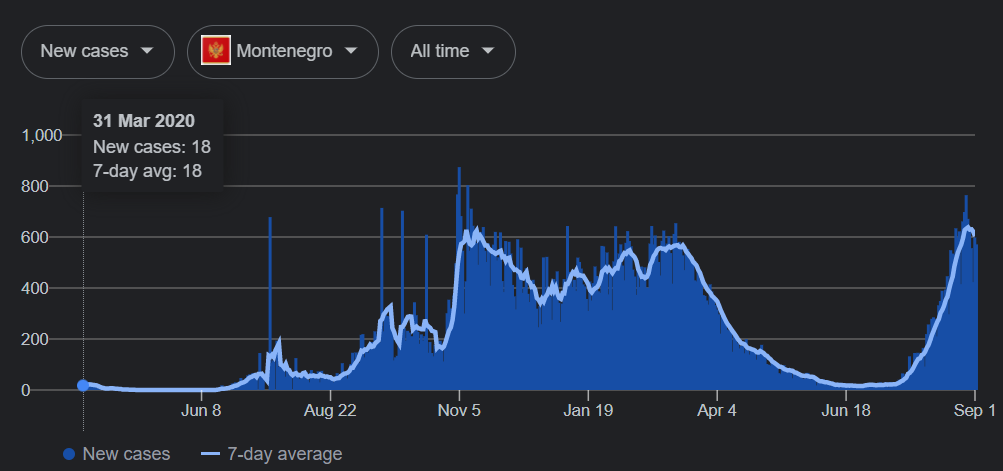This screenshot has height=471, width=1003.
Task: Click the New cases legend dot
Action: click(x=69, y=454)
